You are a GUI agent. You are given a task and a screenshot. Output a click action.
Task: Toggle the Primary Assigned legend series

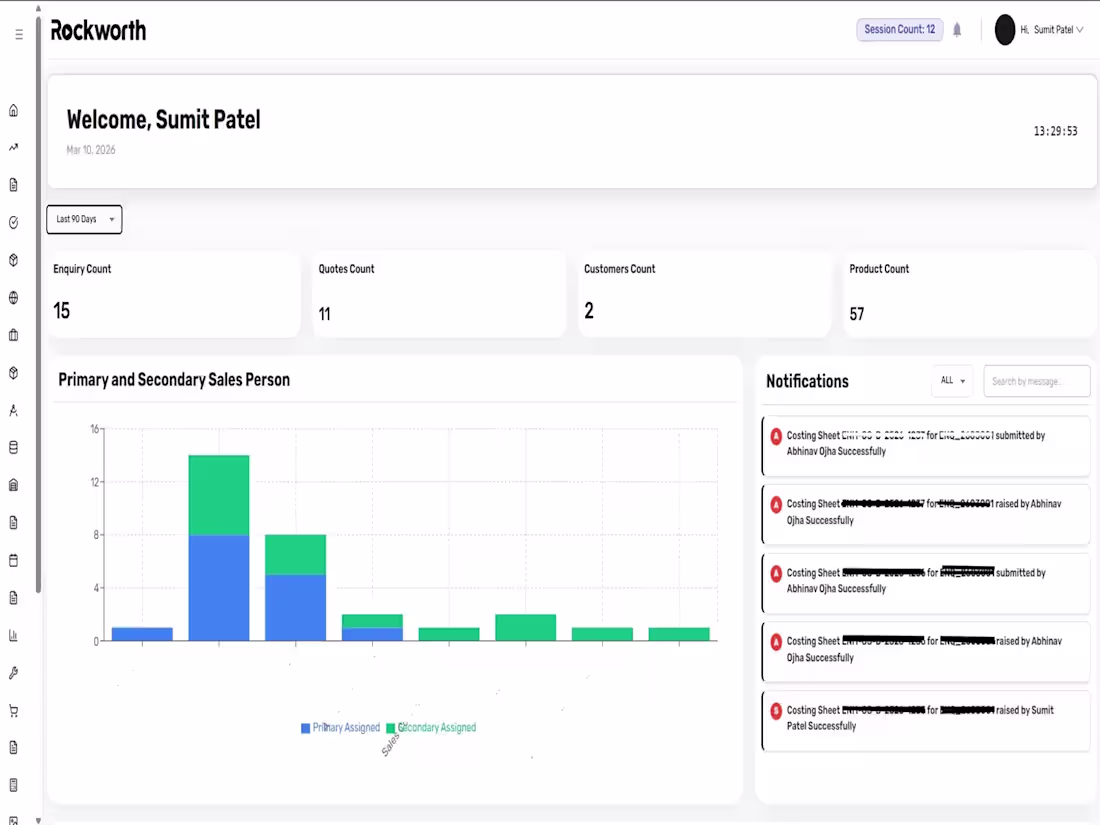340,727
